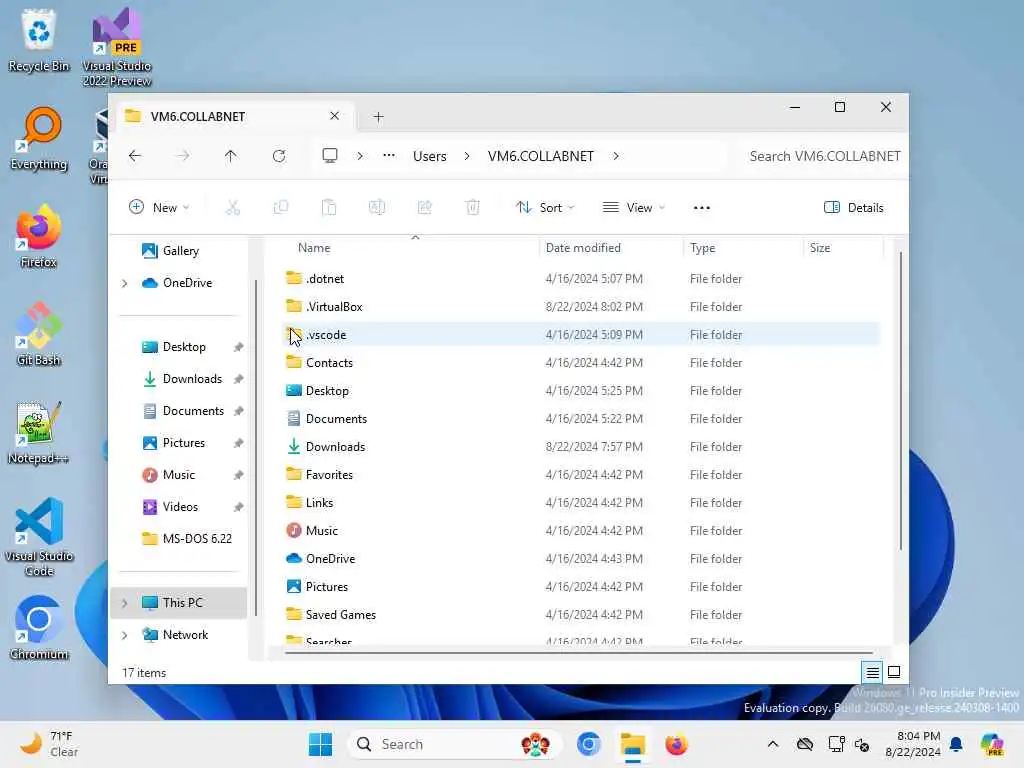This screenshot has width=1024, height=768.
Task: Select the Contacts folder row
Action: tap(581, 363)
